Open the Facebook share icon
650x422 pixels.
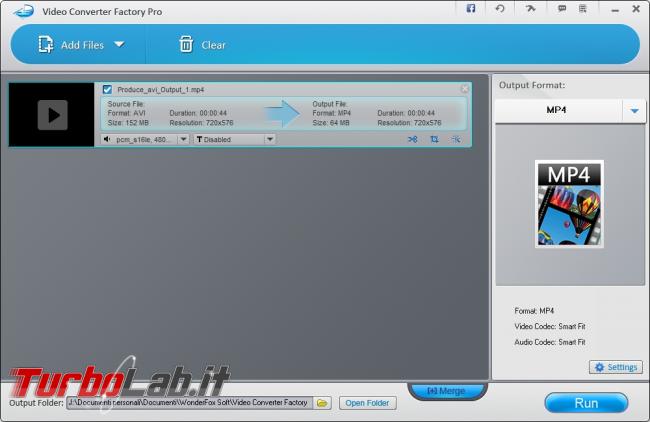click(471, 8)
